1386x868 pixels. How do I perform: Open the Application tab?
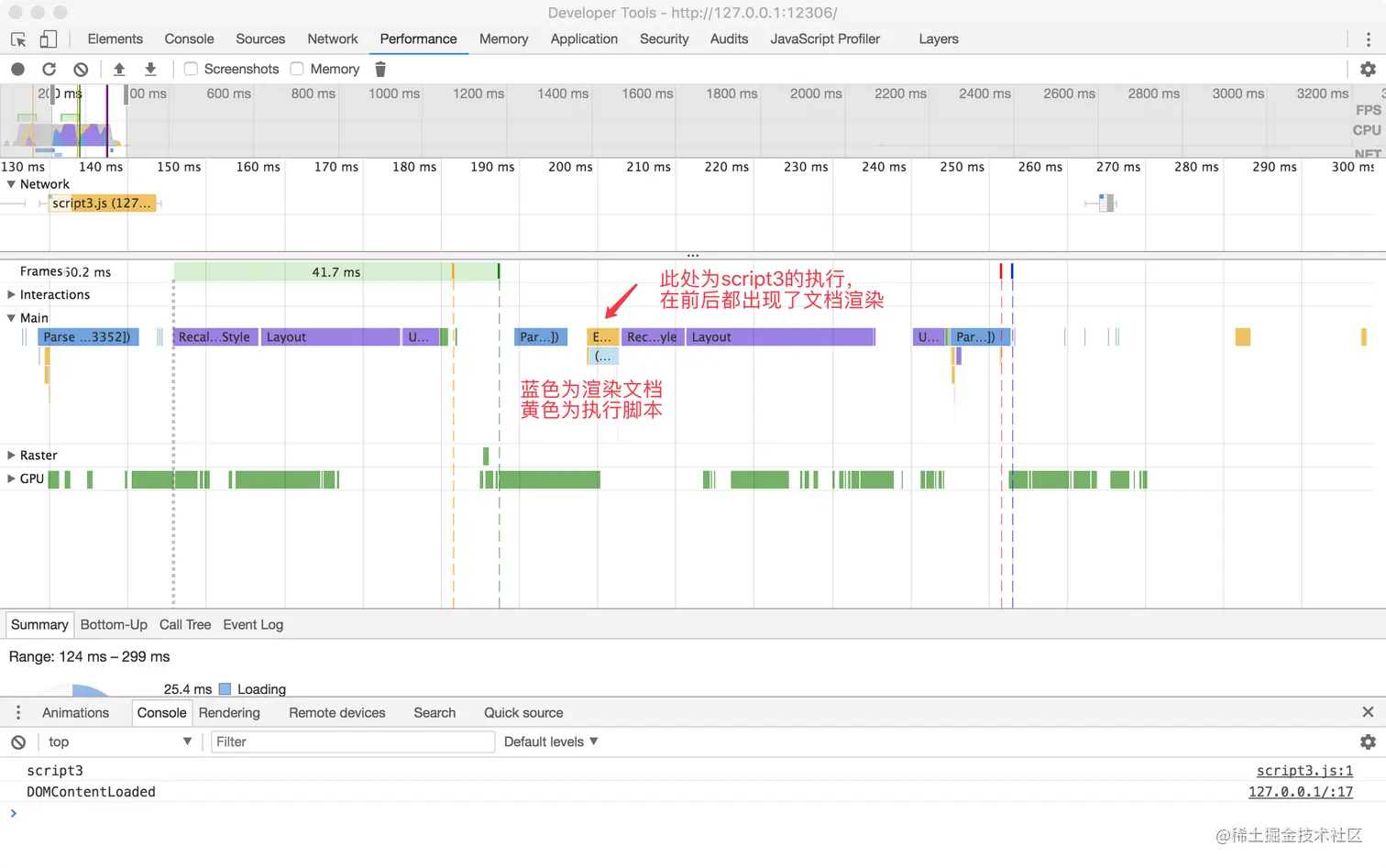584,39
